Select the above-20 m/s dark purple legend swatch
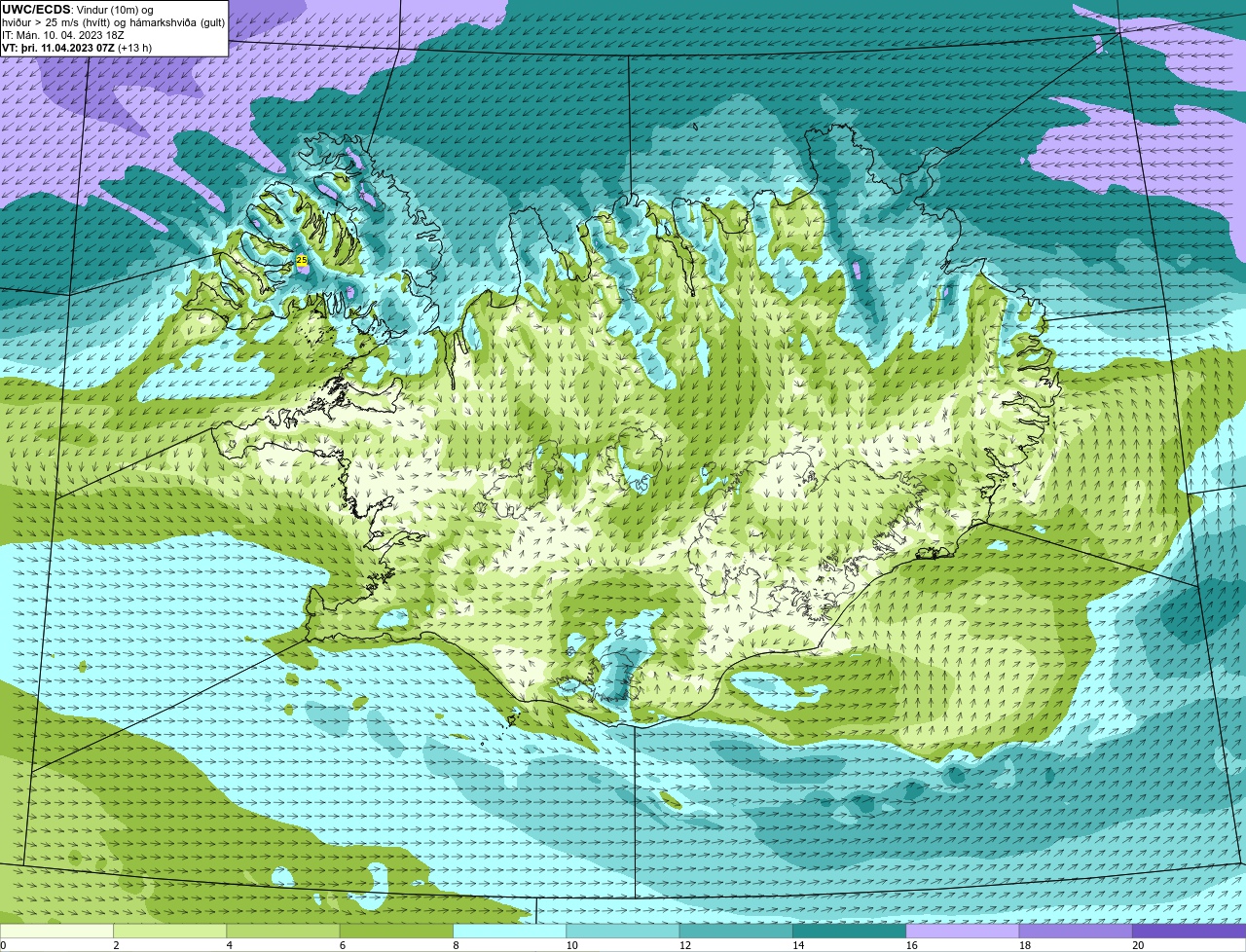The width and height of the screenshot is (1246, 952). [x=1190, y=931]
